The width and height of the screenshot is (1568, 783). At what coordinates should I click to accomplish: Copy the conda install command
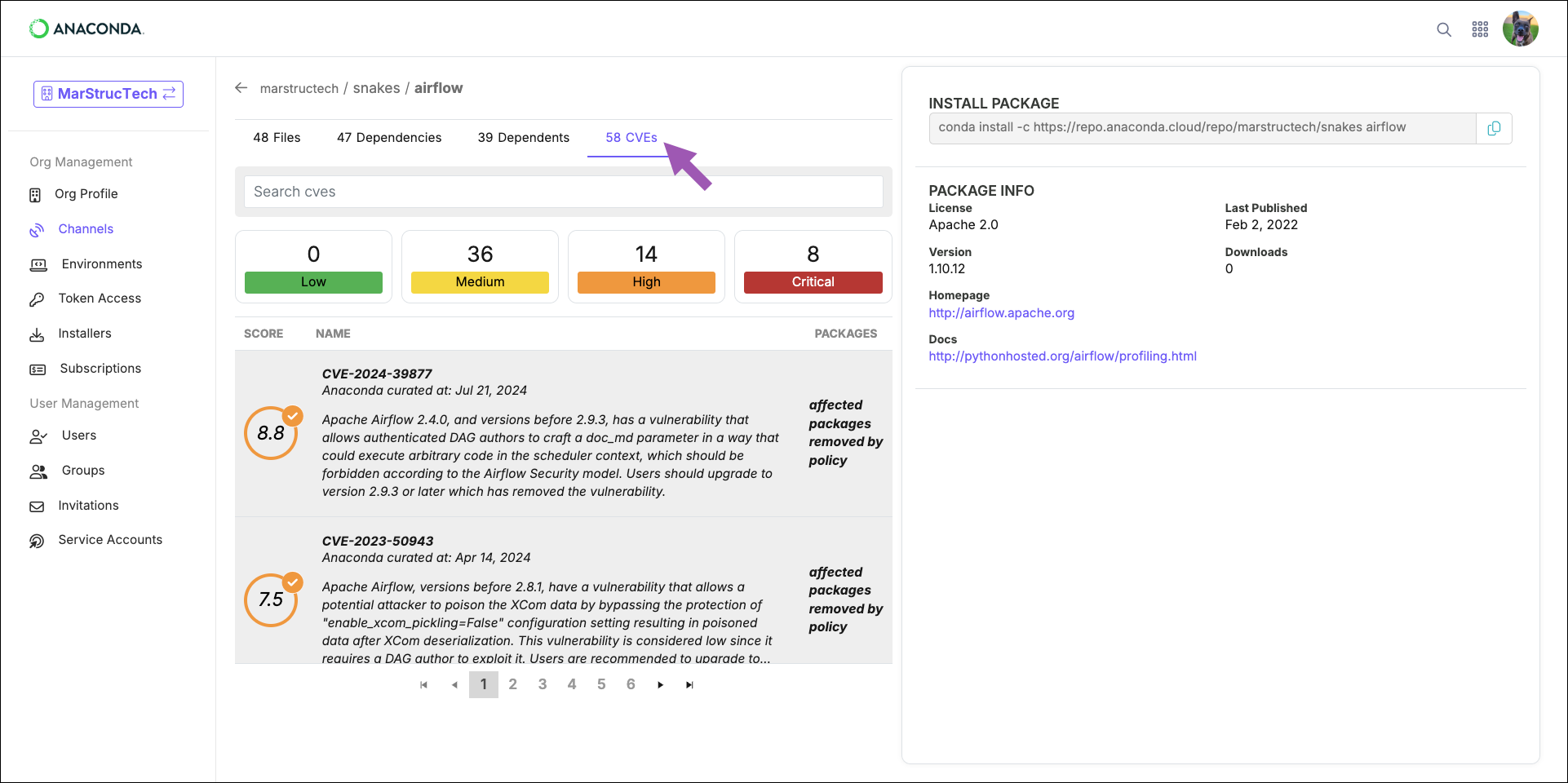(1495, 128)
